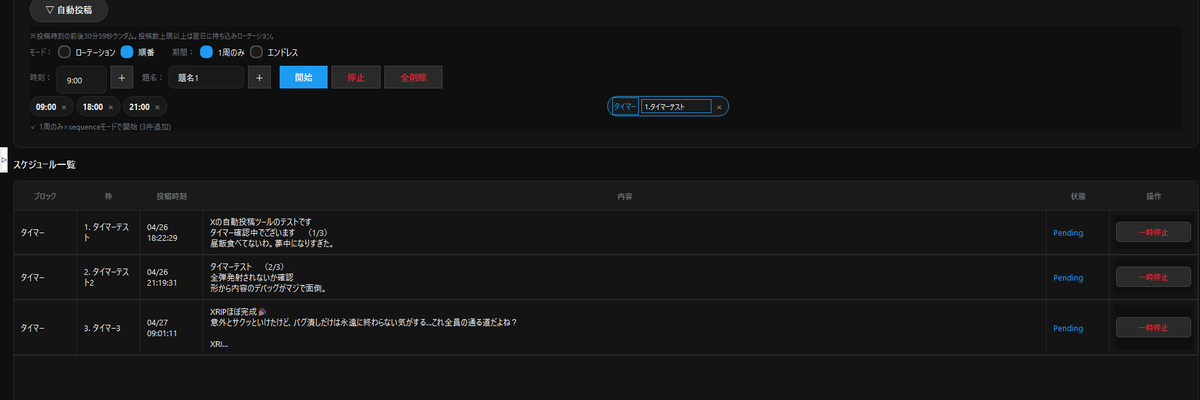This screenshot has width=1200, height=400.
Task: Click the タイマー label in the title chip
Action: 625,106
